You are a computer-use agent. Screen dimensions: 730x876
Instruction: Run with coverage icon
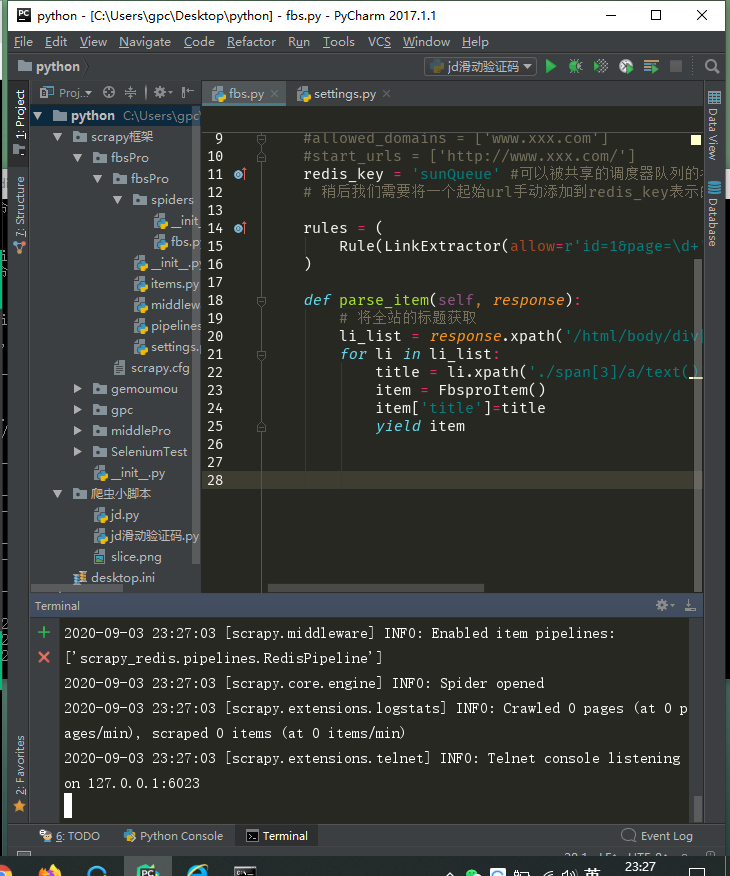pos(600,66)
